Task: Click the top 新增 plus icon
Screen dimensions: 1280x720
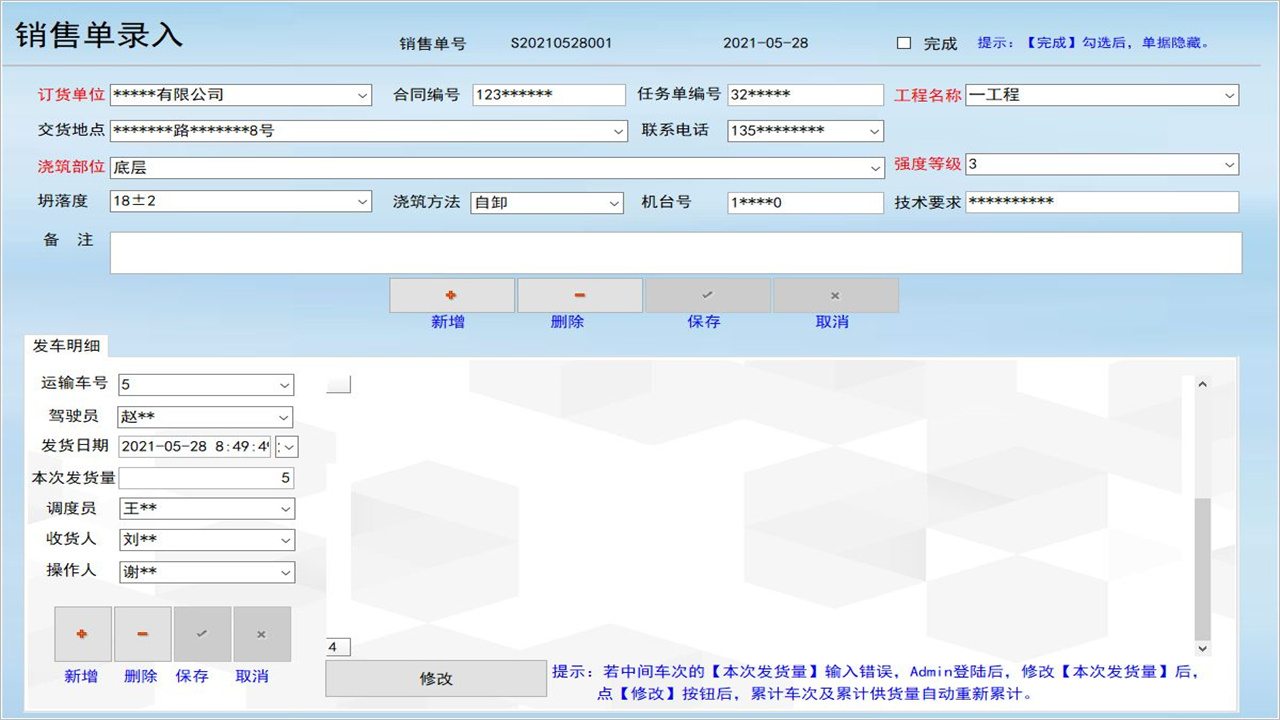Action: coord(451,294)
